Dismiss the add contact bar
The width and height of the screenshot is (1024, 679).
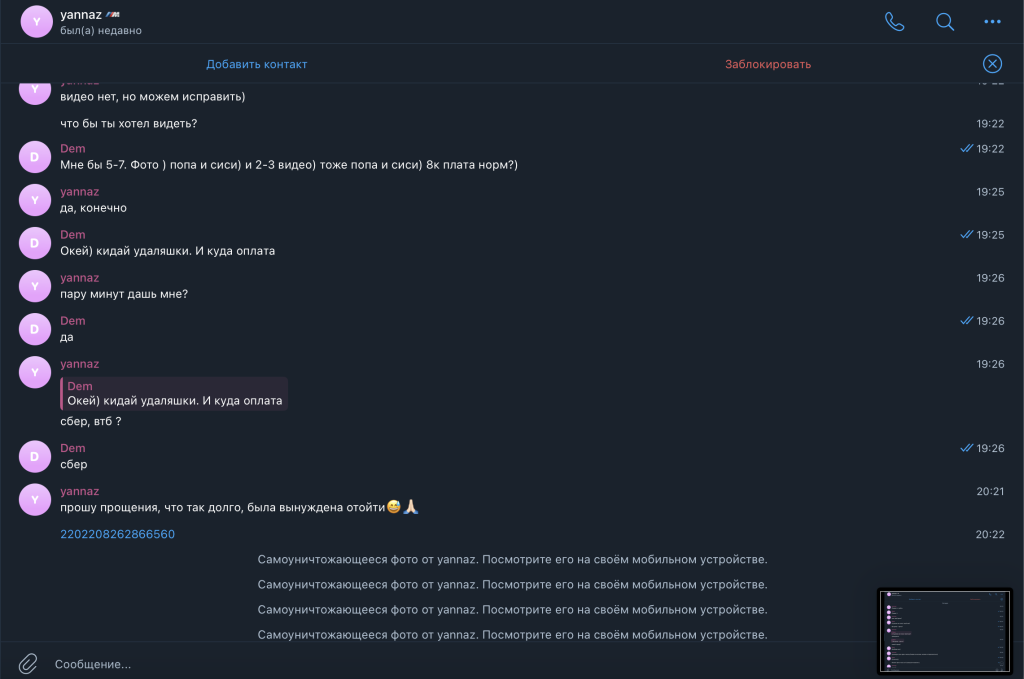(992, 64)
